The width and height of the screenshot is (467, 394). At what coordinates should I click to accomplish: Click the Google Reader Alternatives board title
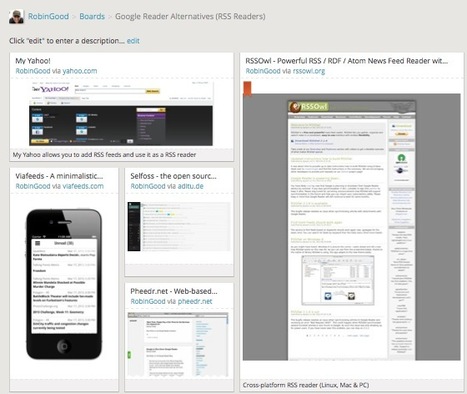[x=190, y=16]
